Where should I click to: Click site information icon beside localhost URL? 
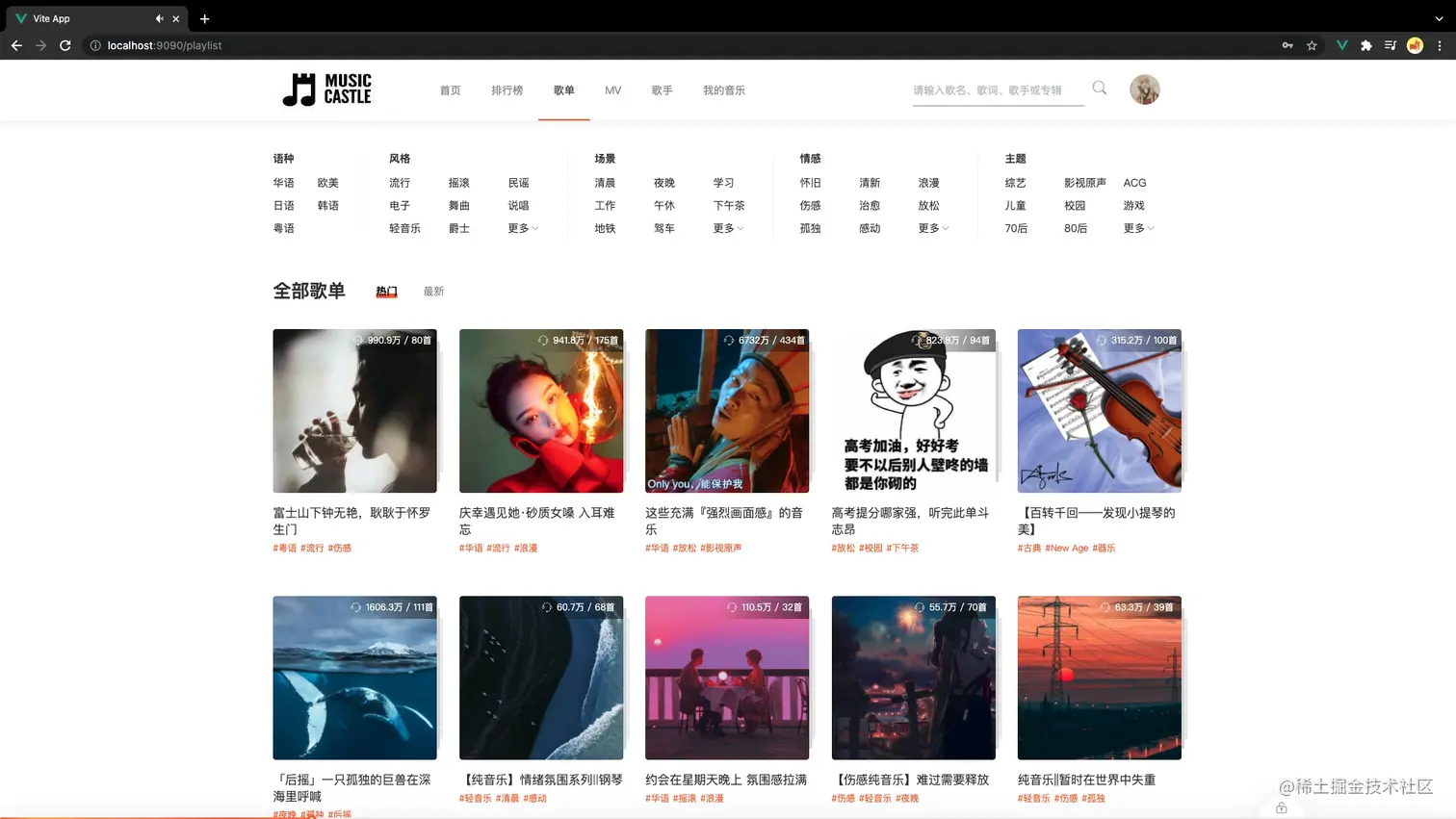pos(95,45)
